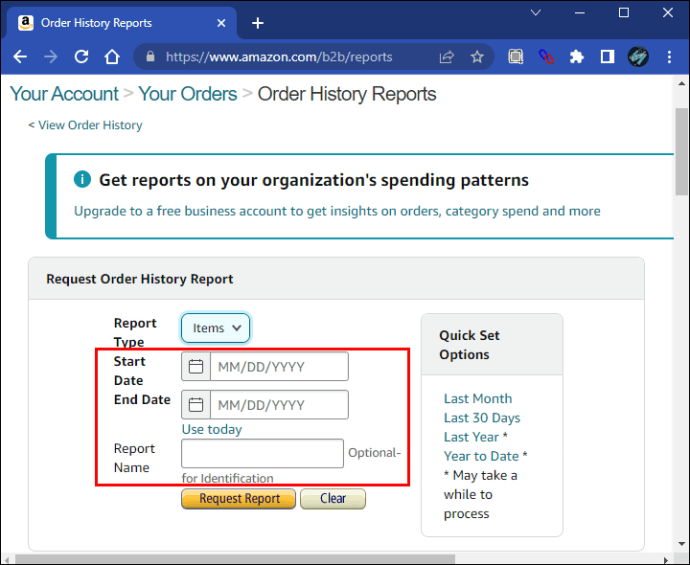This screenshot has width=690, height=565.
Task: Minimize the browser window
Action: point(580,13)
